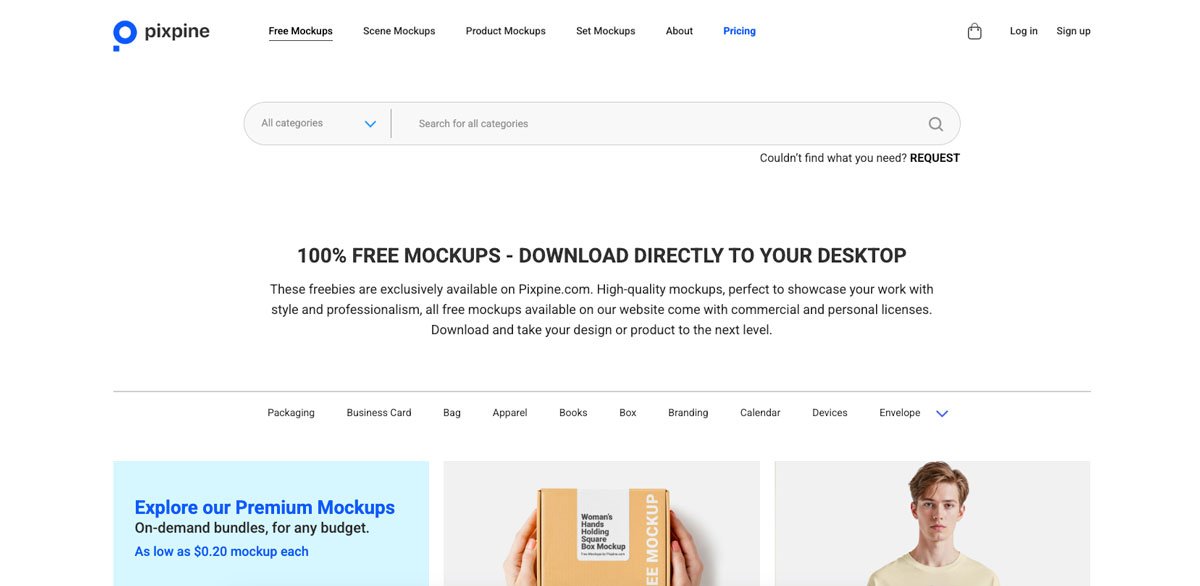
Task: Switch to the Product Mockups section
Action: coord(505,31)
